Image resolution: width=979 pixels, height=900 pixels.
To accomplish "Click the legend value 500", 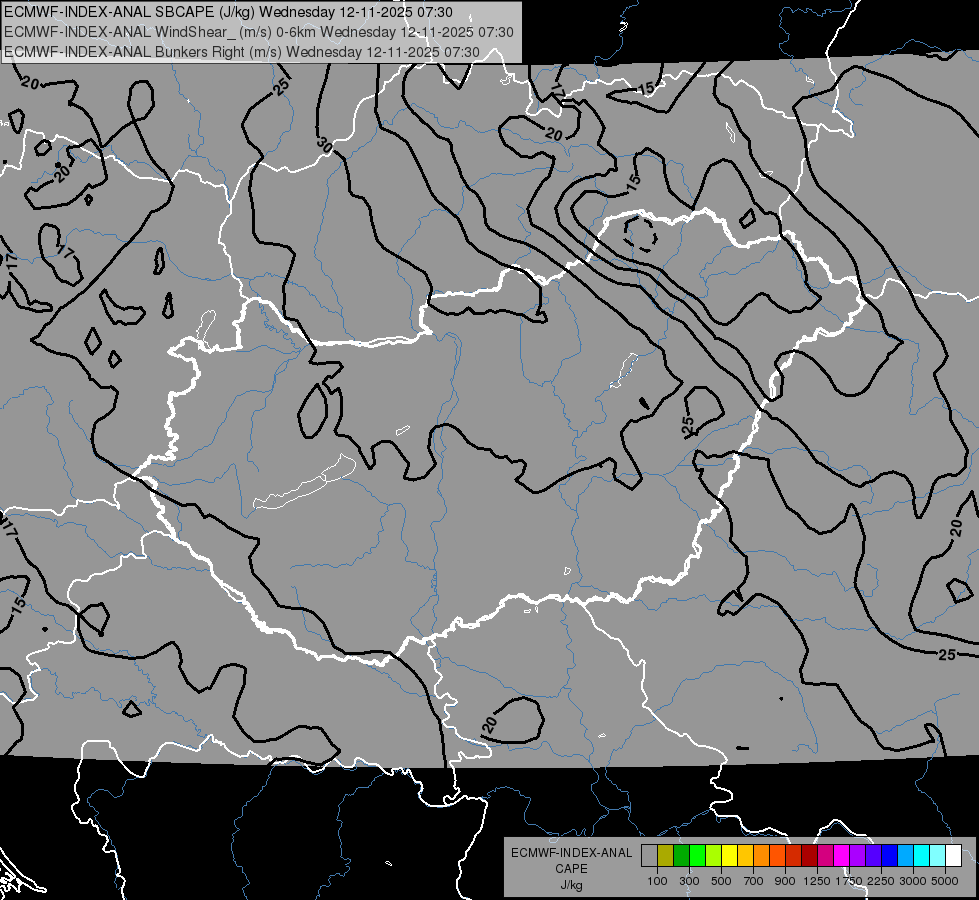I will pyautogui.click(x=721, y=881).
